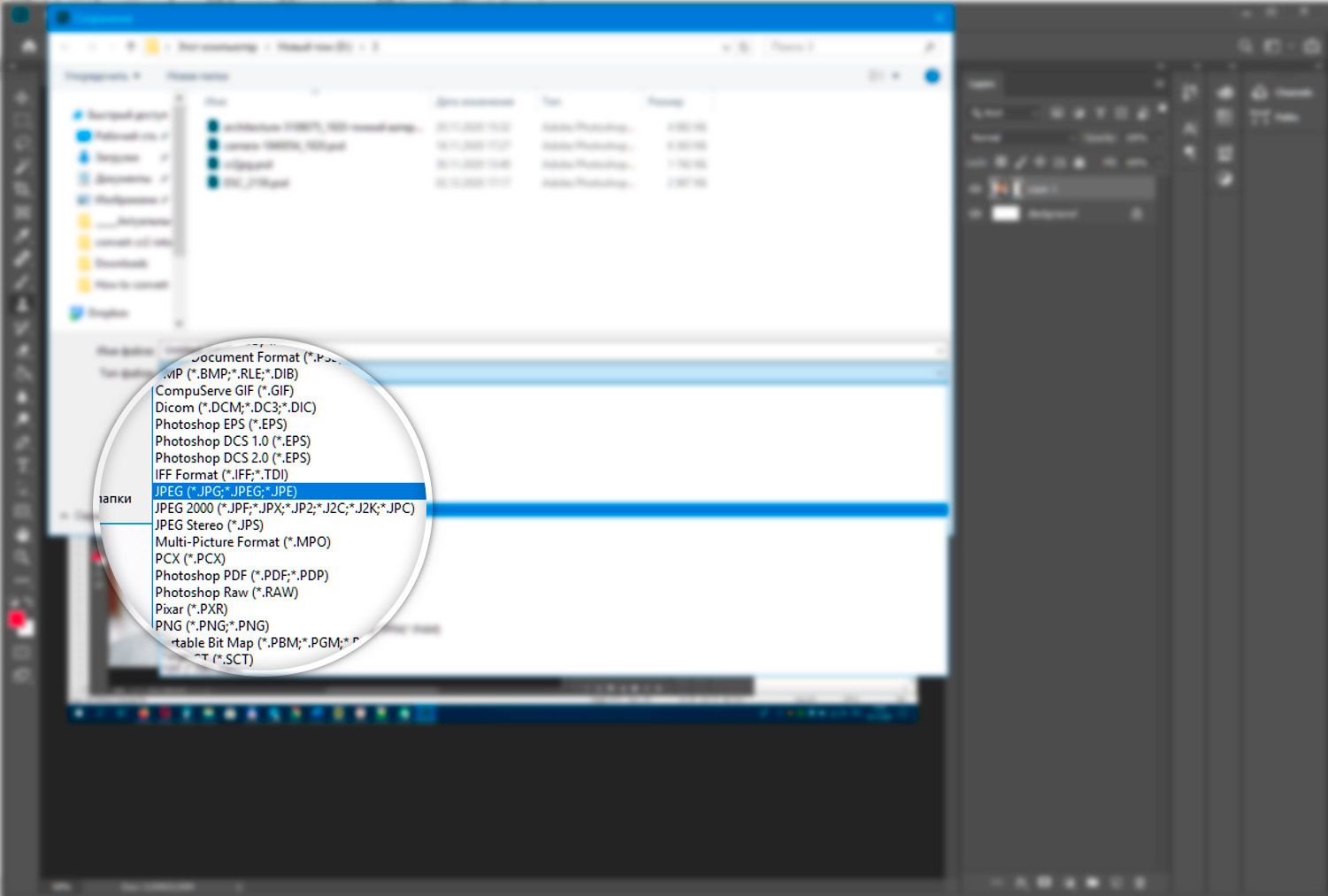The width and height of the screenshot is (1328, 896).
Task: Click the Libraries panel icon
Action: pos(1226,93)
